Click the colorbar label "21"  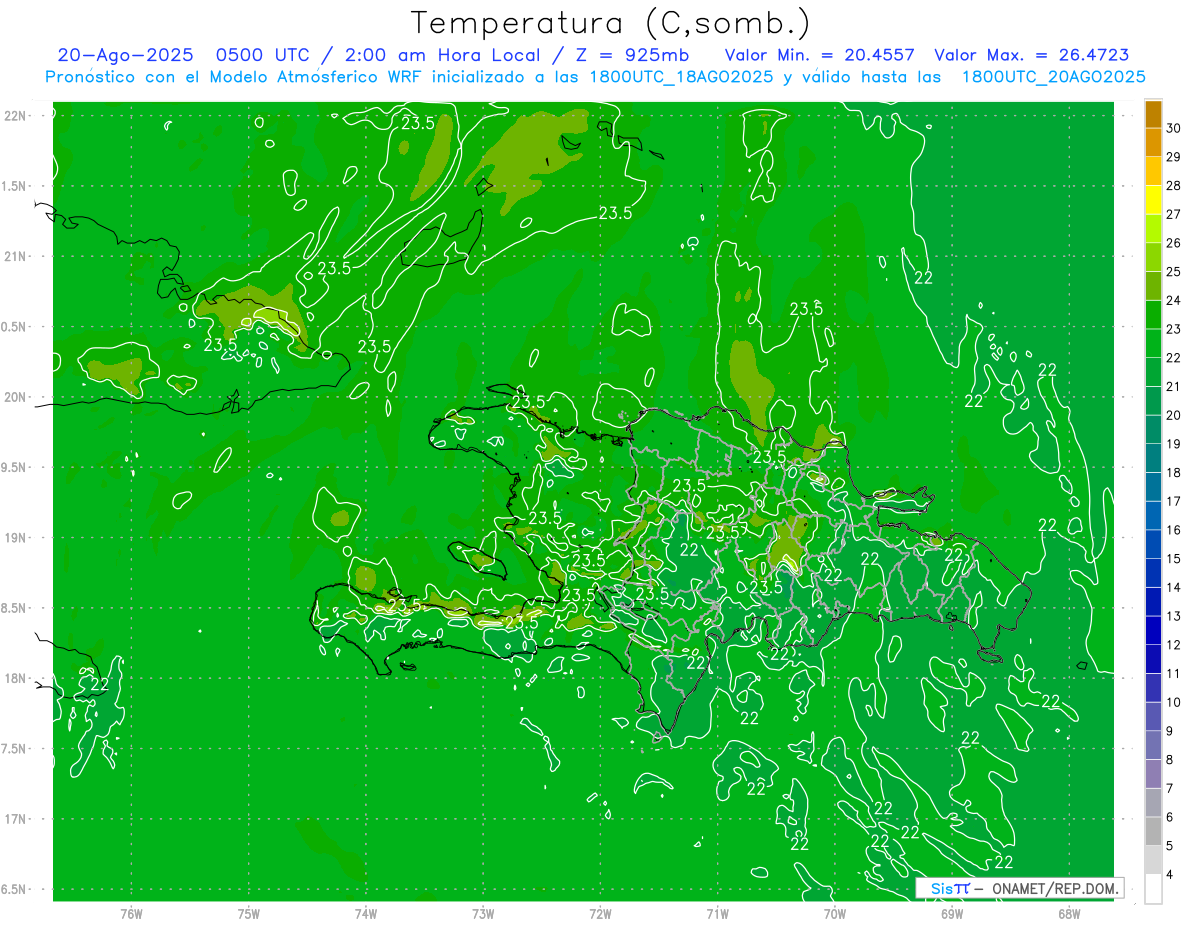[x=1173, y=387]
